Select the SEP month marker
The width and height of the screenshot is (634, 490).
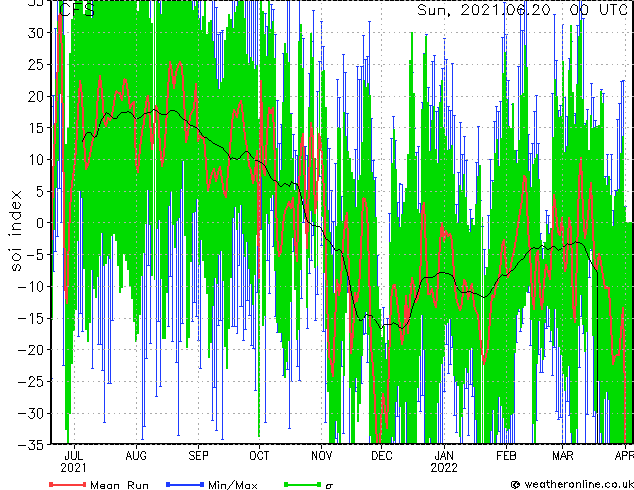197,454
